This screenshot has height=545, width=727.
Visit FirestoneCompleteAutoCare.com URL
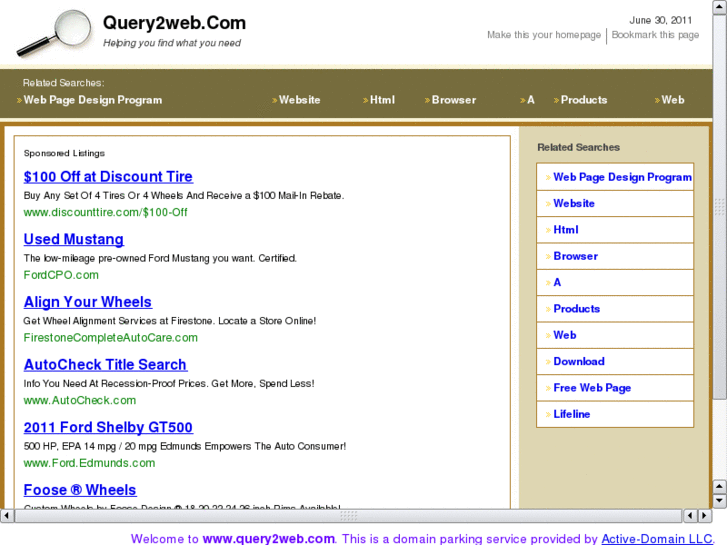point(110,338)
